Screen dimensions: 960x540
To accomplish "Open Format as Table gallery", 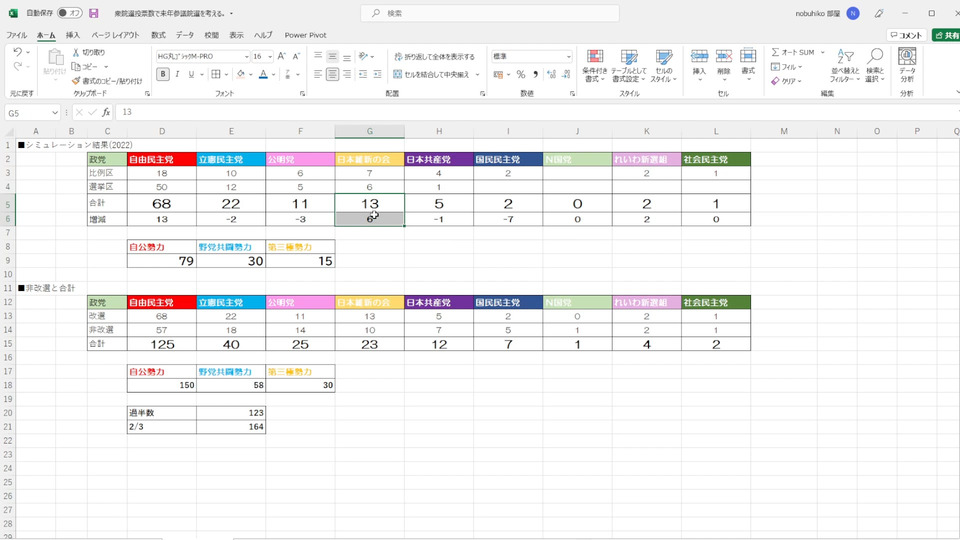I will coord(629,66).
